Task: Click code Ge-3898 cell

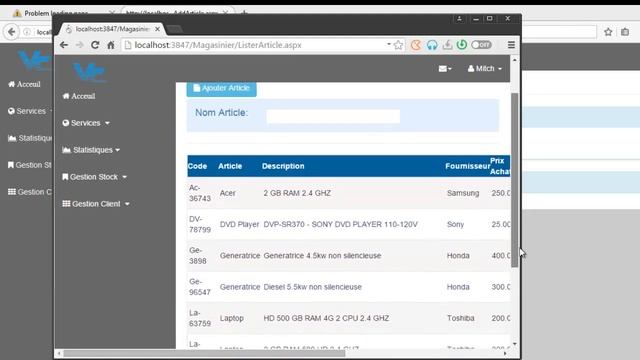Action: 198,256
